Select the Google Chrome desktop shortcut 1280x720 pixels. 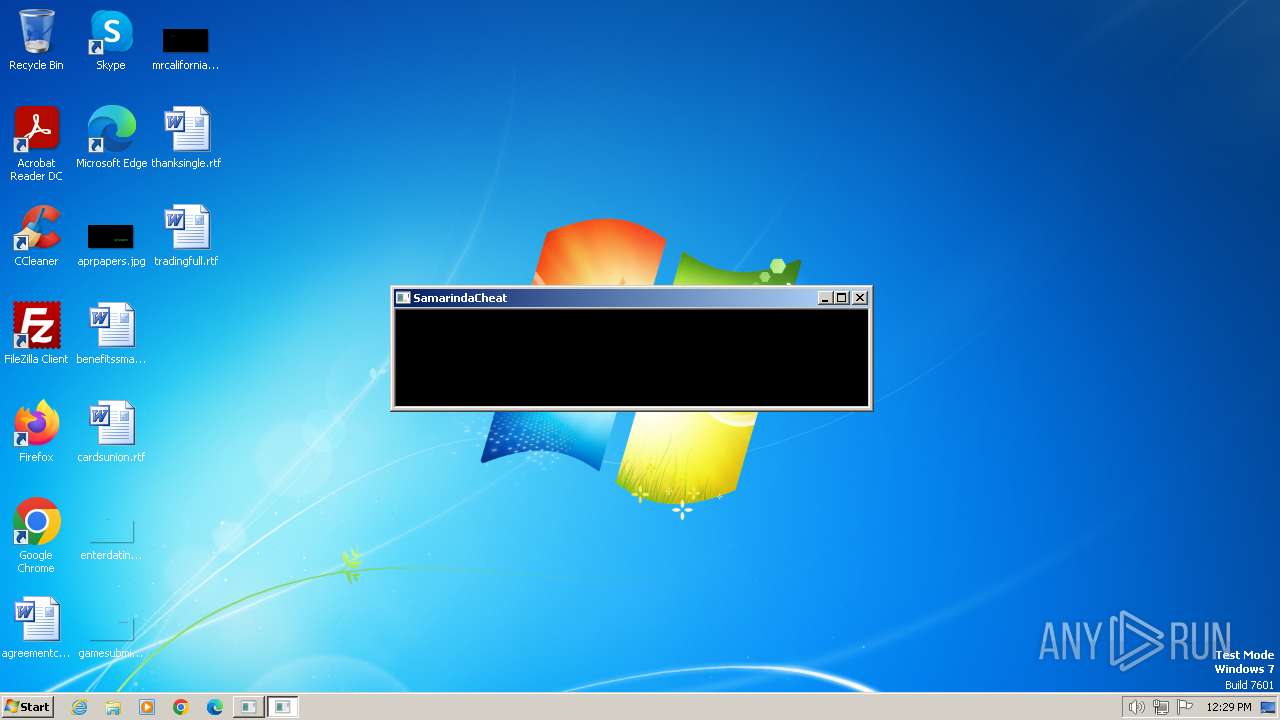coord(36,535)
